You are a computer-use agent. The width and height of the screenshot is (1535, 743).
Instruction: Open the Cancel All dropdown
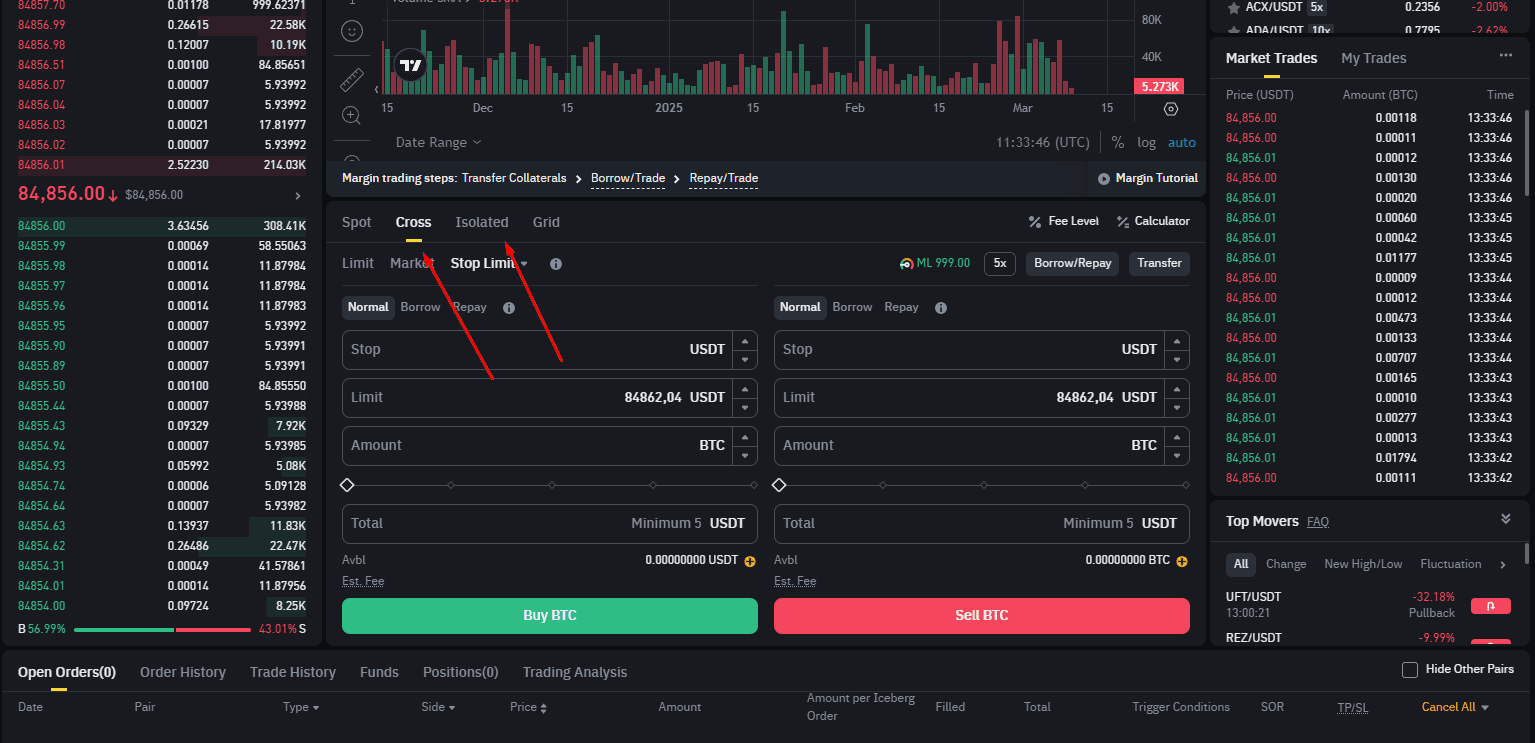point(1455,707)
